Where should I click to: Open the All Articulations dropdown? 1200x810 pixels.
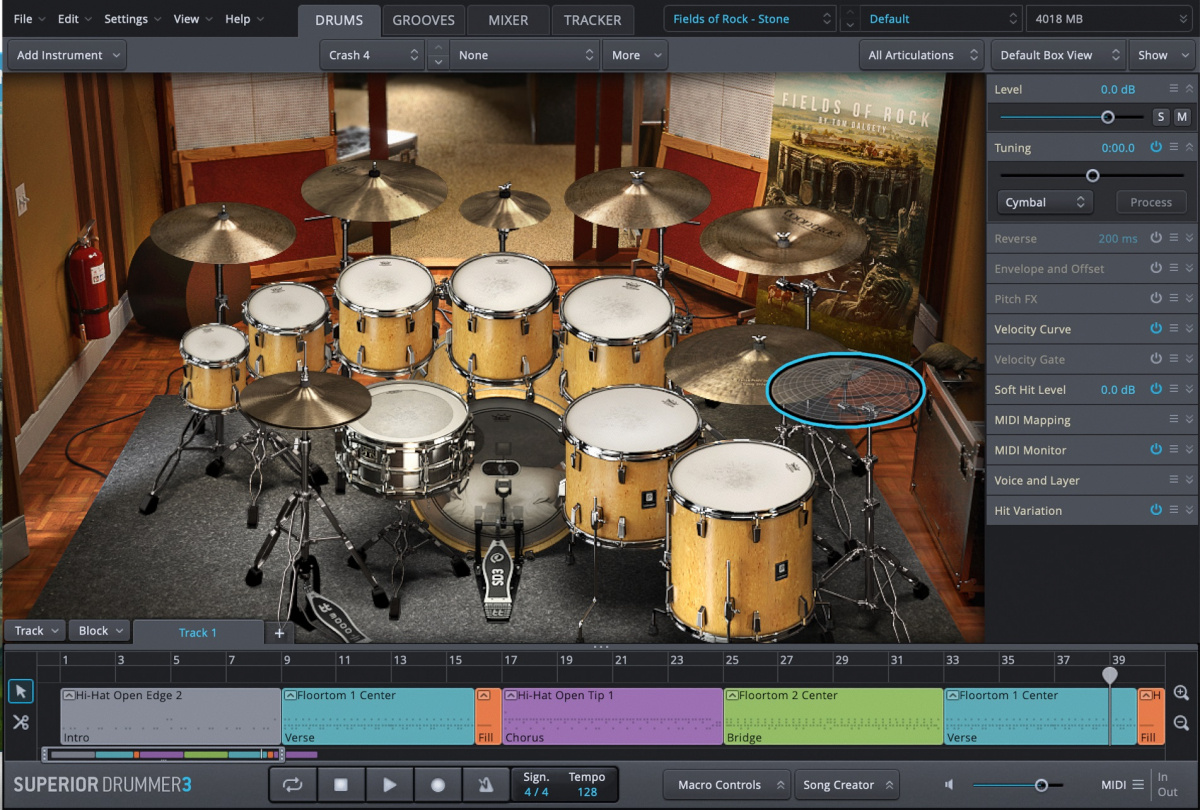point(920,54)
